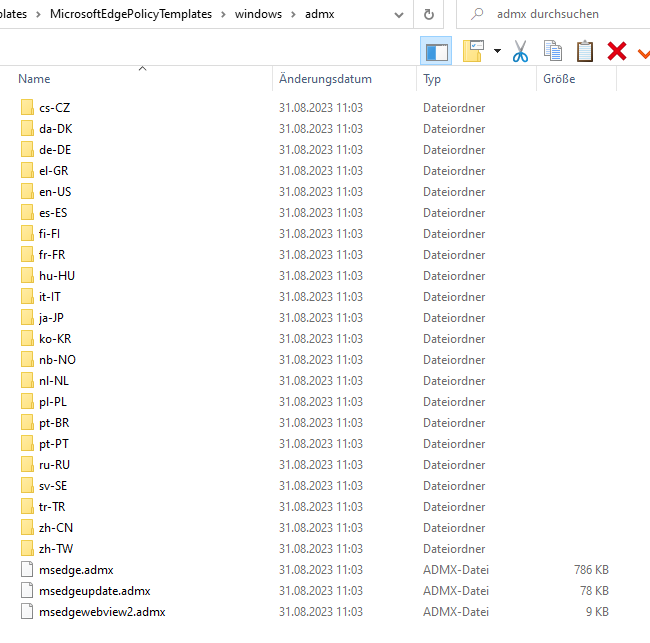The image size is (650, 643).
Task: Select the zh-TW folder name
Action: pos(56,549)
